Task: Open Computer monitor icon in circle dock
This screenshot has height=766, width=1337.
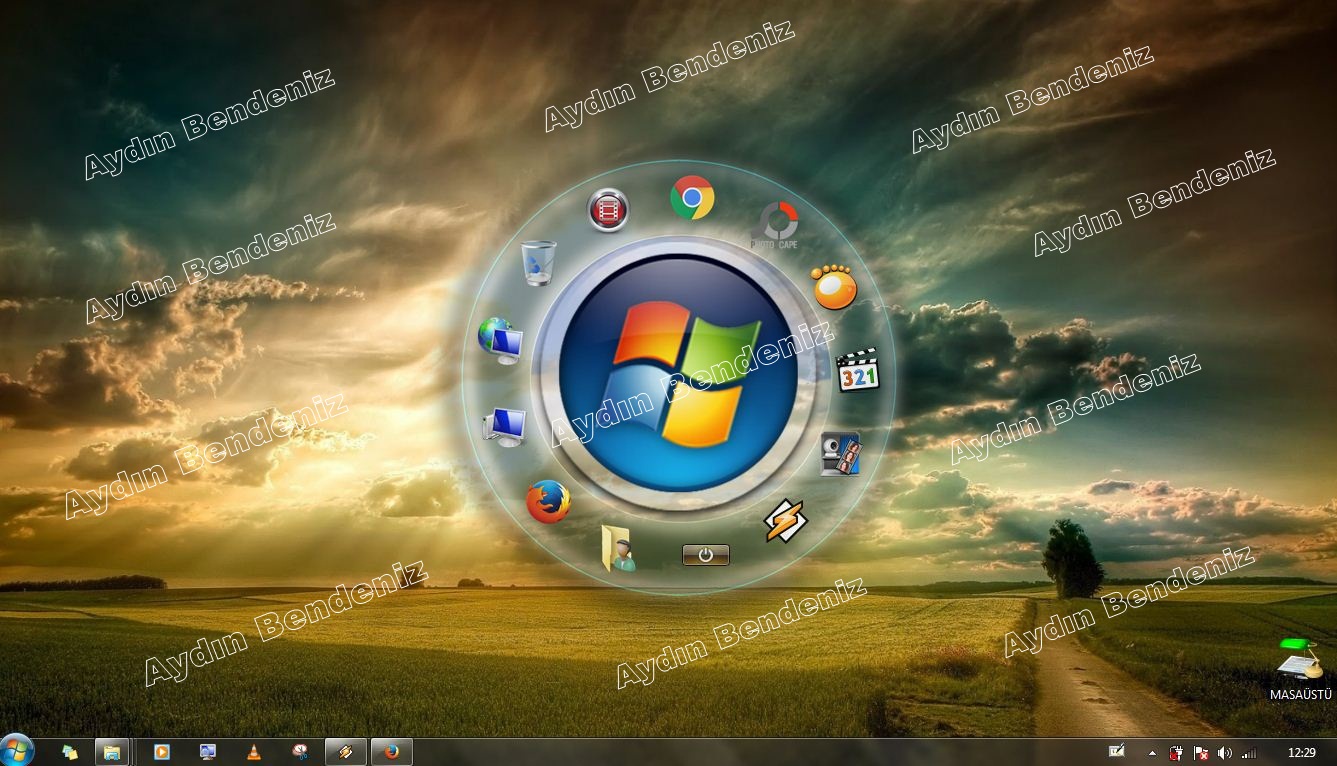Action: click(x=504, y=427)
